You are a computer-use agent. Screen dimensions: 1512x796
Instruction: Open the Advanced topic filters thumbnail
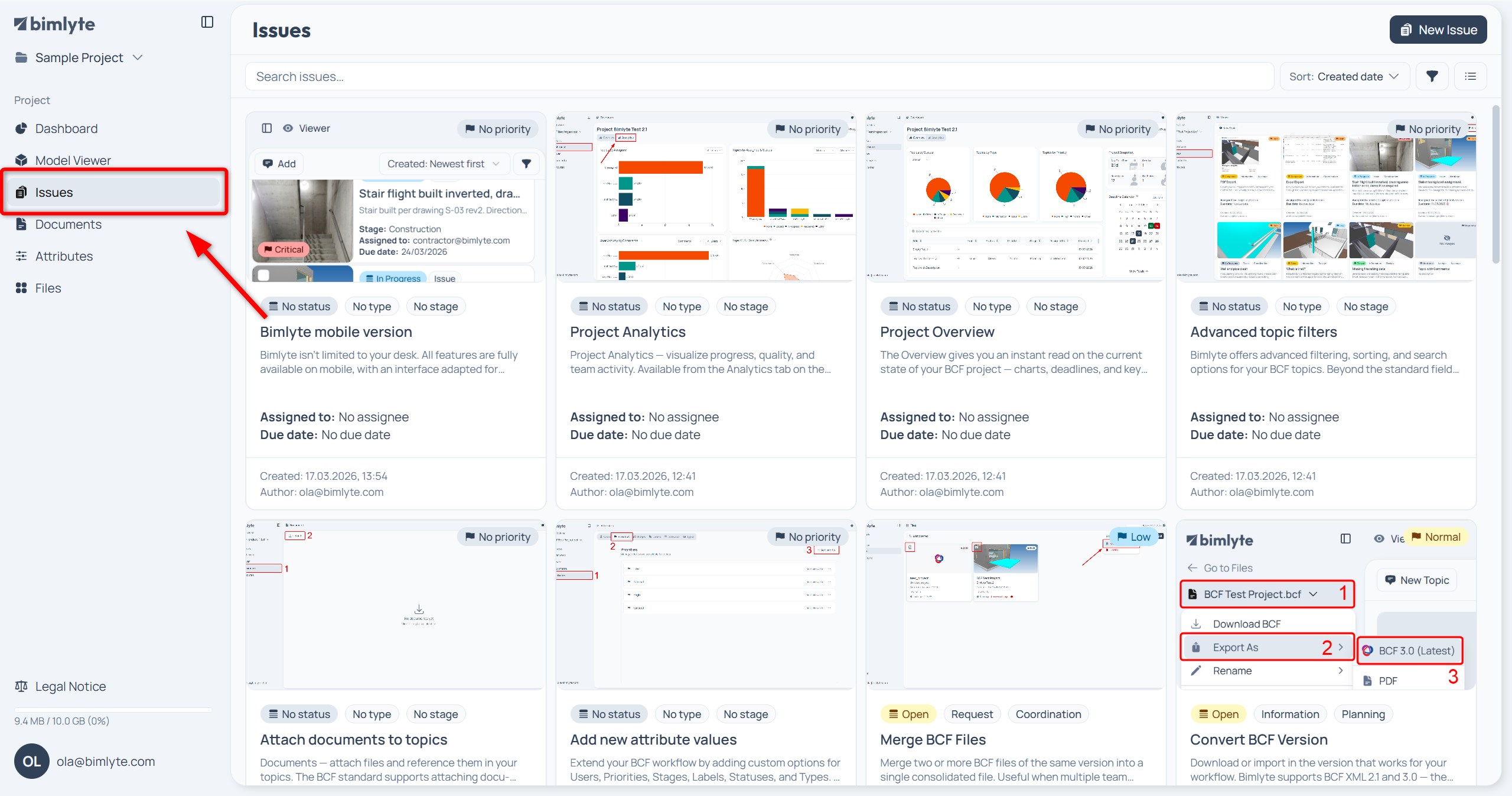pos(1326,197)
